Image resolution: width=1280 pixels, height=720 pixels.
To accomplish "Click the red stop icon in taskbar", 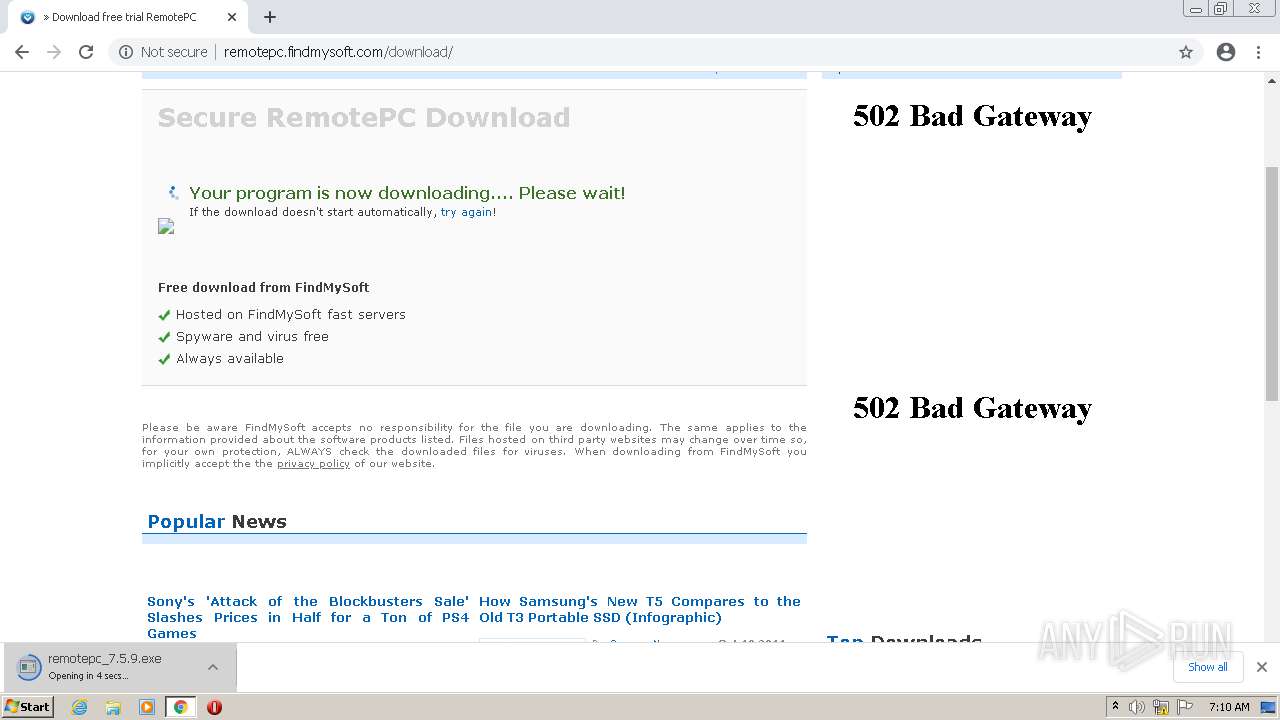I will point(214,707).
